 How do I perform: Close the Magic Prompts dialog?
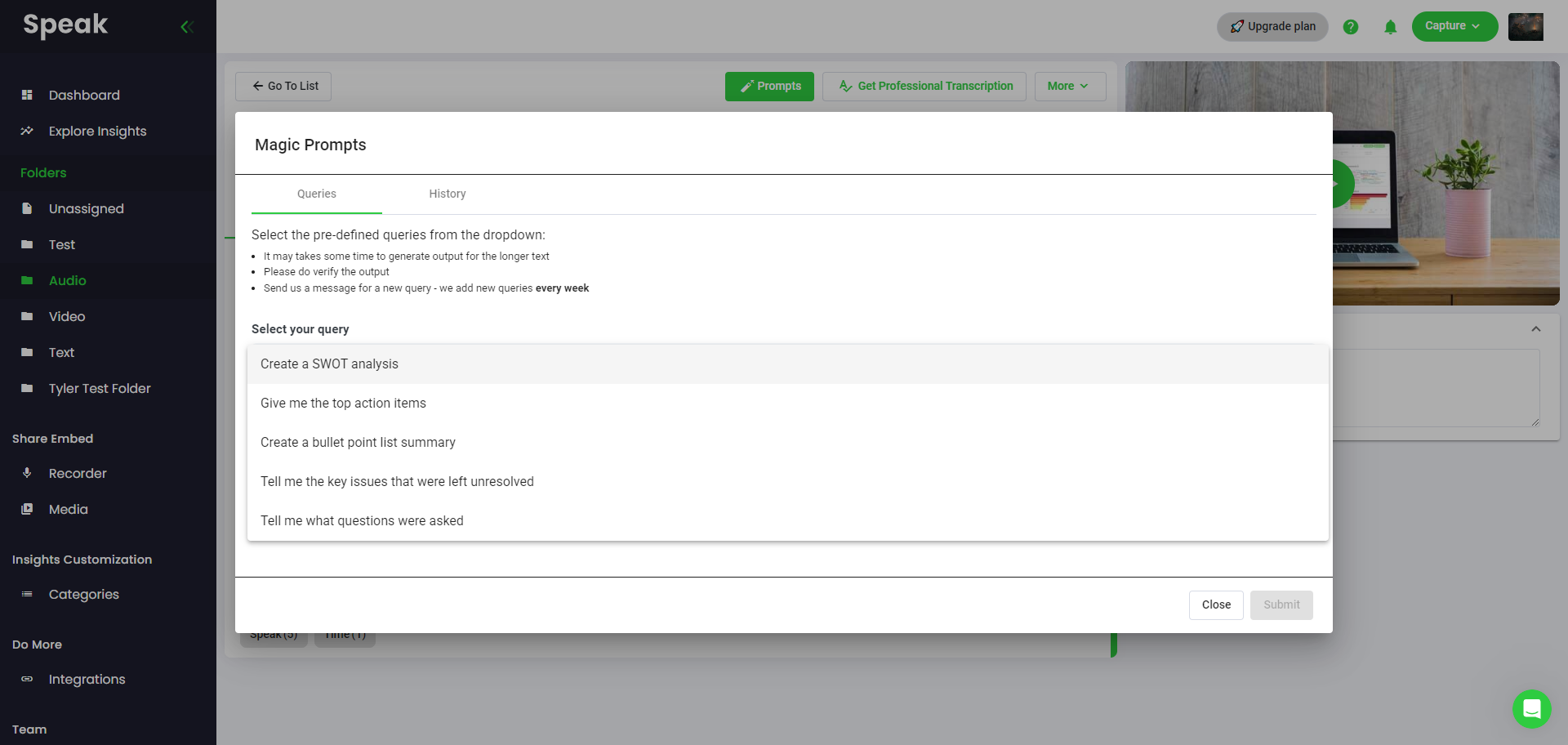pos(1215,604)
